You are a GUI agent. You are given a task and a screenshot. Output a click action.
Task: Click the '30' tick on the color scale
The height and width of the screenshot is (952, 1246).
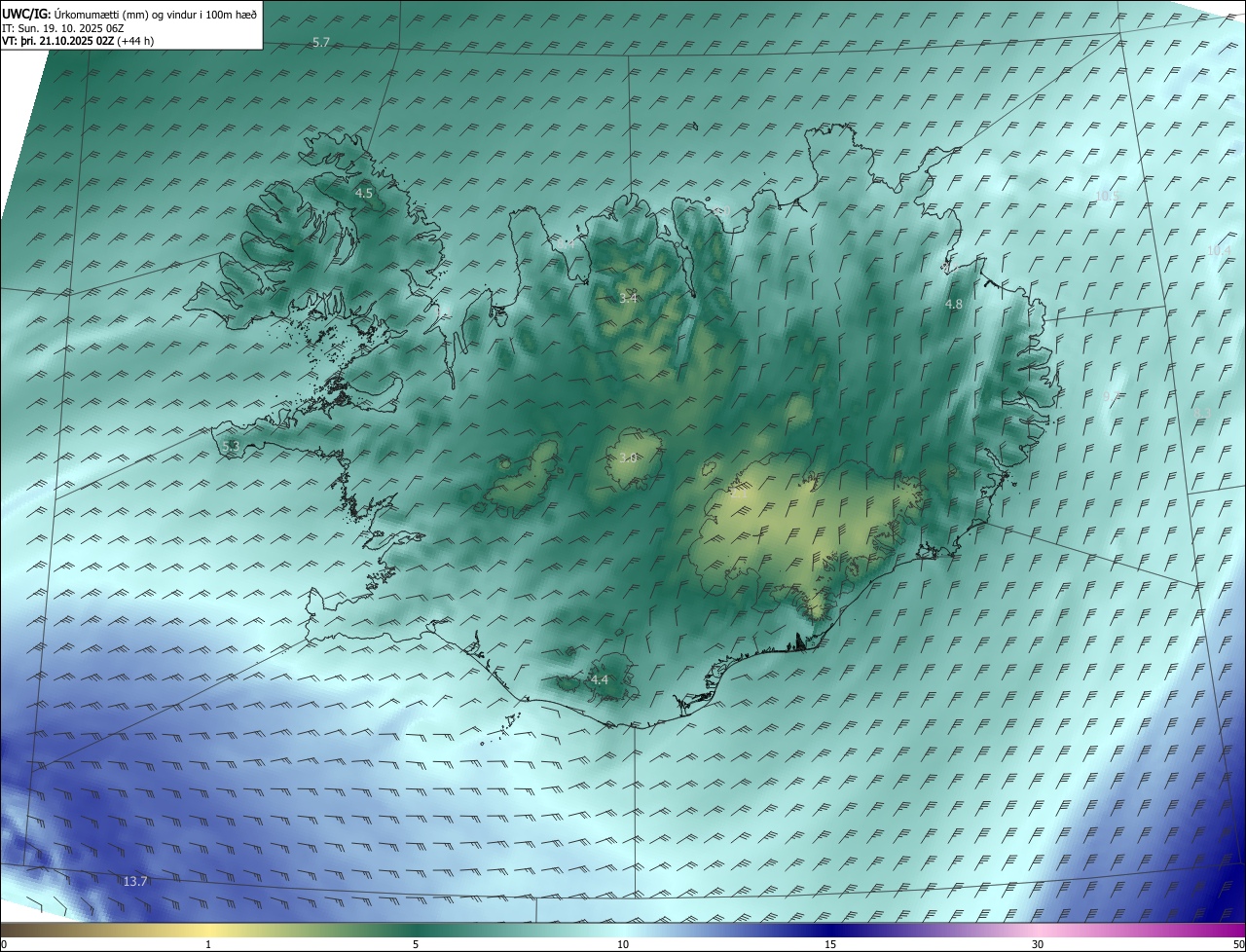pyautogui.click(x=1038, y=944)
